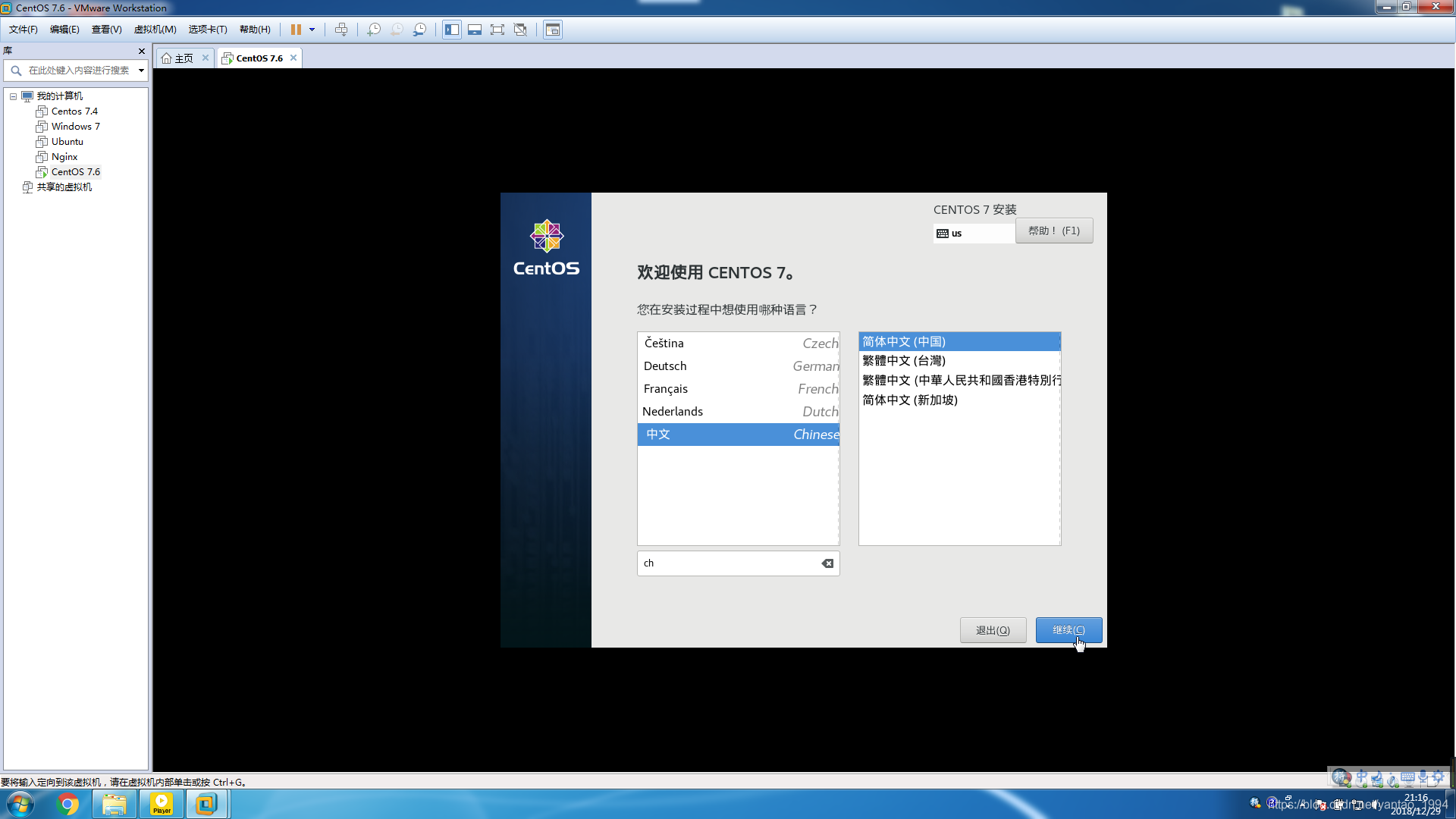The height and width of the screenshot is (819, 1456).
Task: Open the 虚拟机(M) menu
Action: (155, 30)
